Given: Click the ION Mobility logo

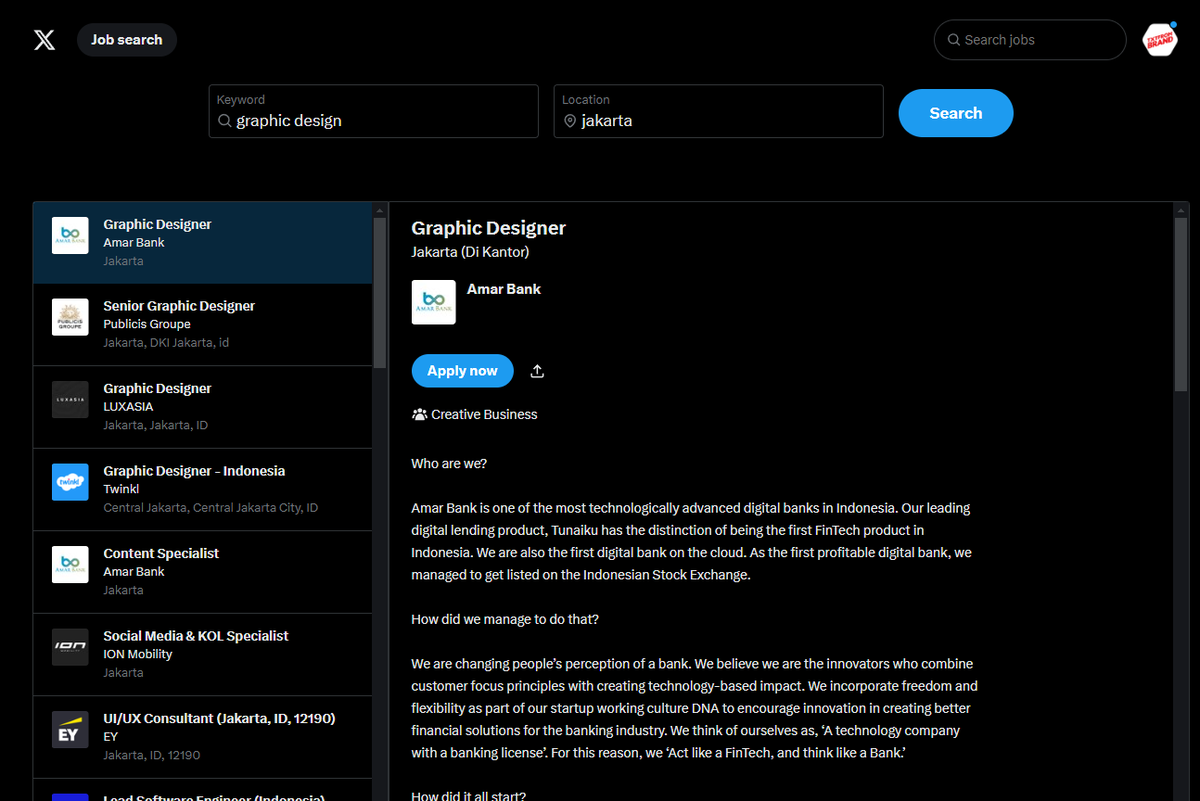Looking at the screenshot, I should point(70,647).
